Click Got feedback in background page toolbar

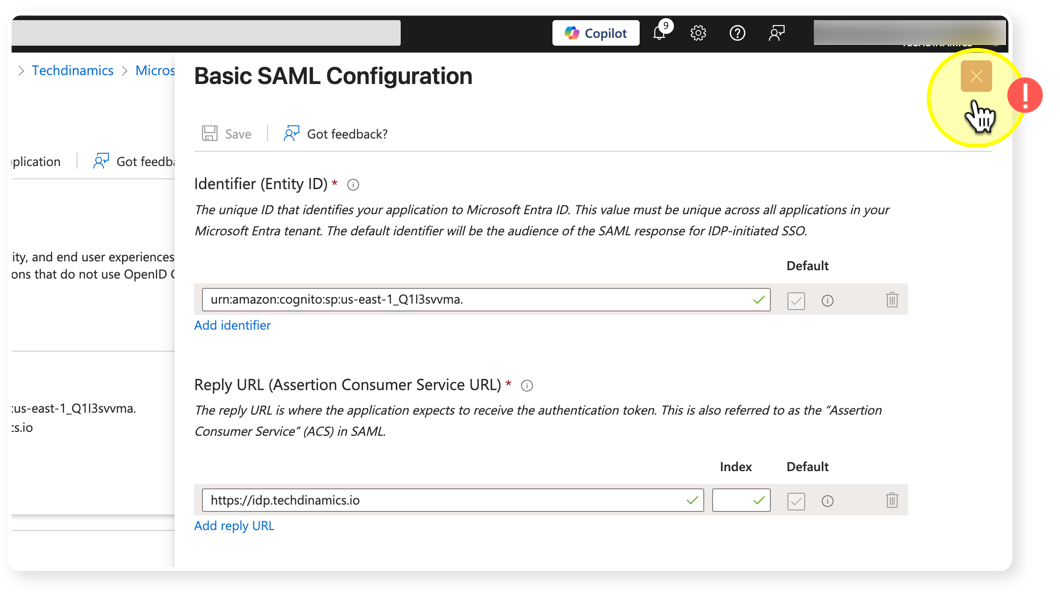(145, 162)
